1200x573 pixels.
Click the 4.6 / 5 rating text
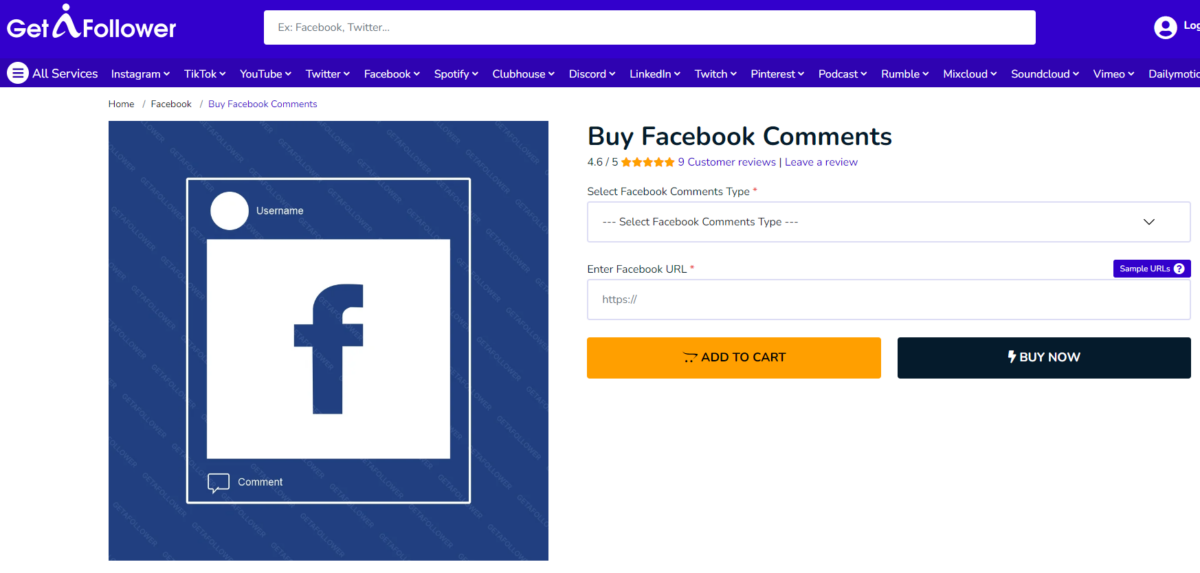click(x=603, y=162)
